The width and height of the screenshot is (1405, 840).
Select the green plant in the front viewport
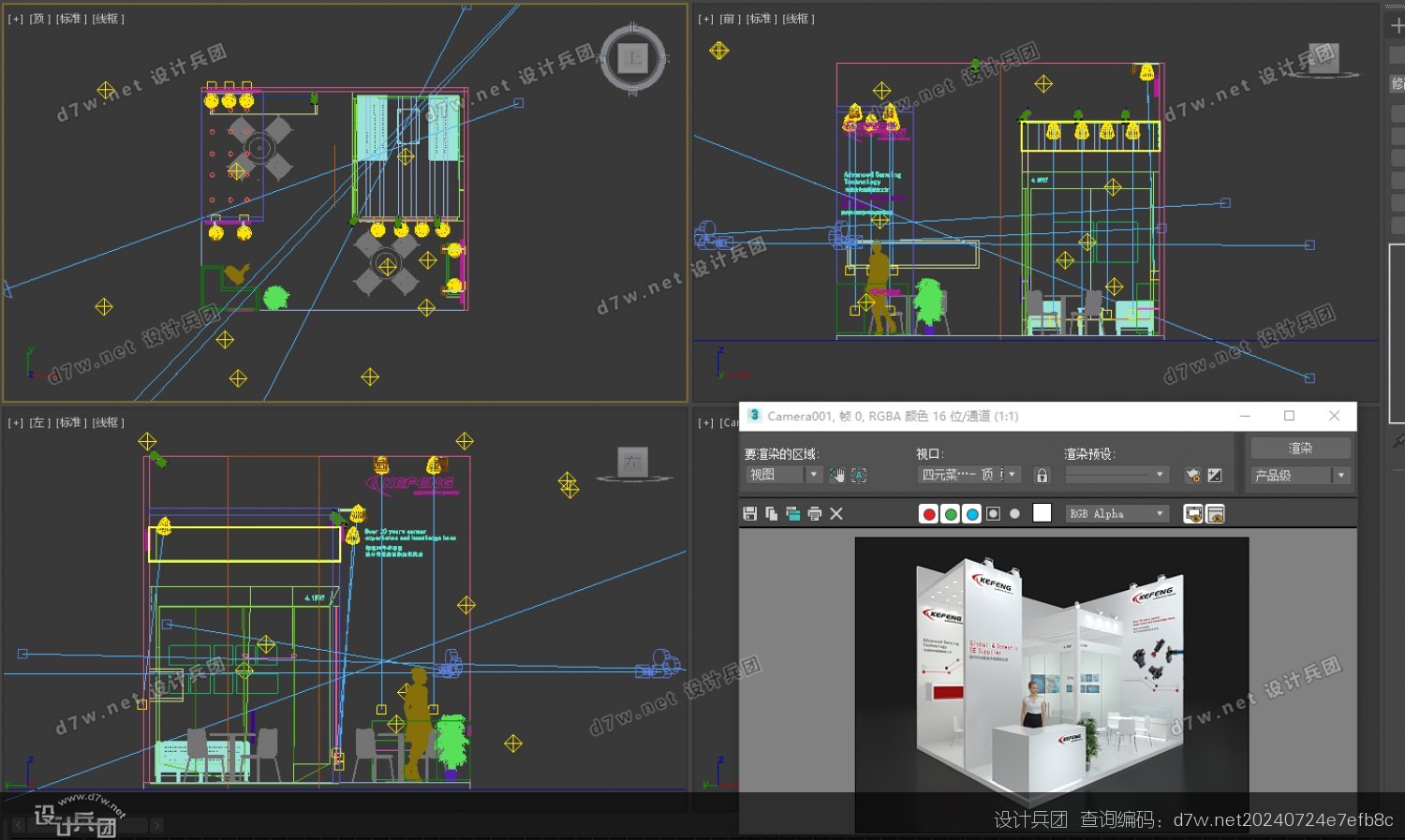(x=929, y=304)
